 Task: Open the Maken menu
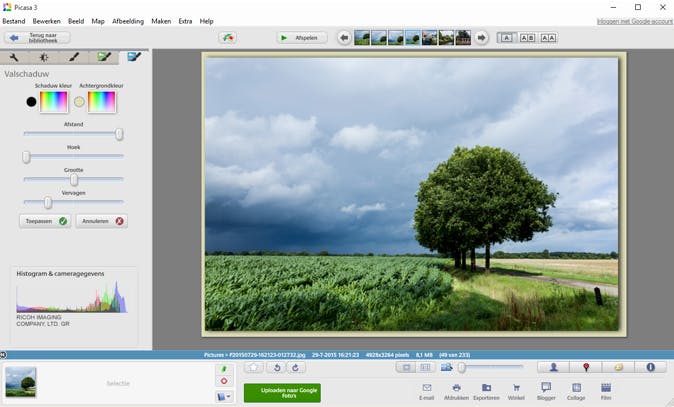pyautogui.click(x=161, y=21)
